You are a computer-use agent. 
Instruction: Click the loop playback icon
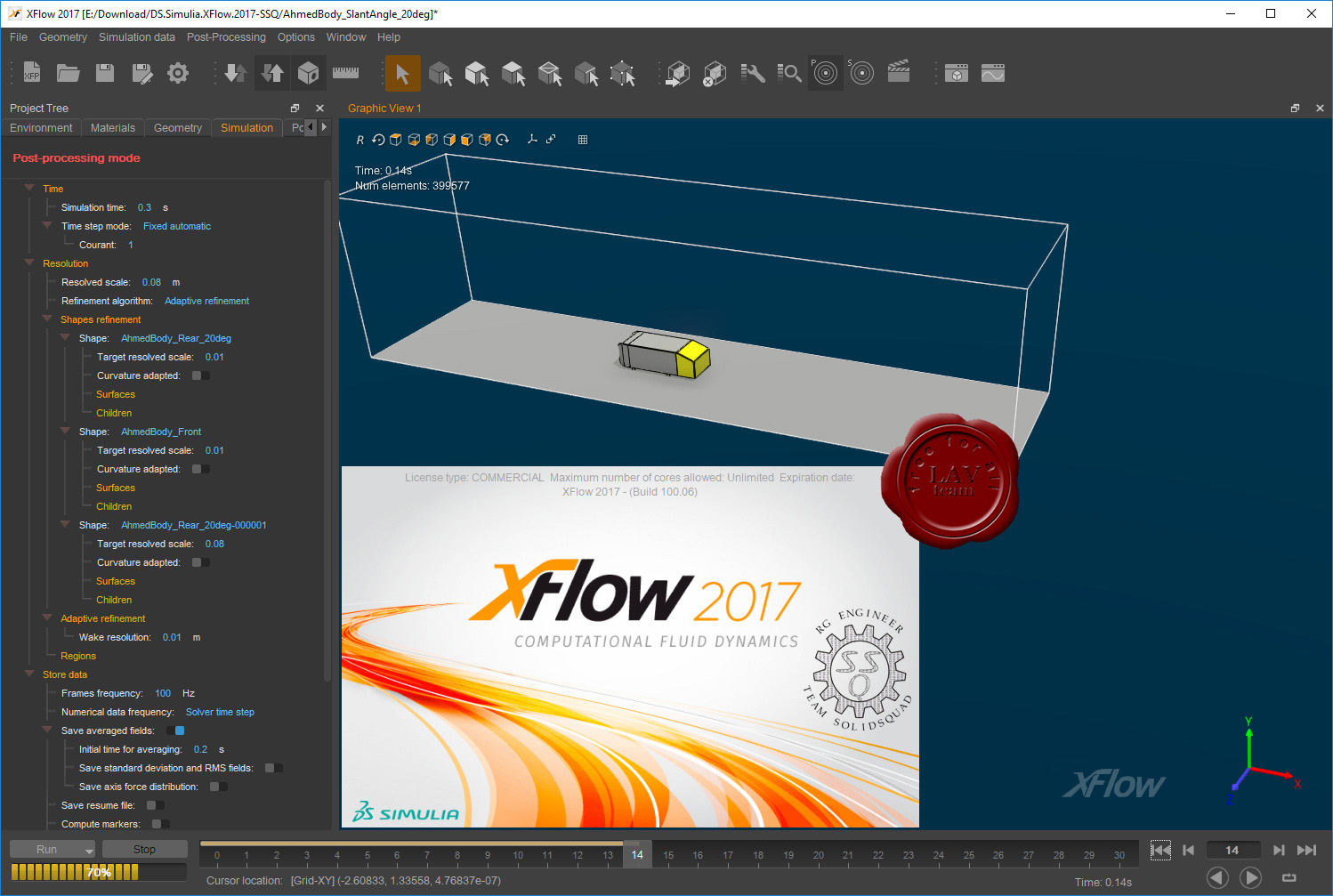point(1289,878)
